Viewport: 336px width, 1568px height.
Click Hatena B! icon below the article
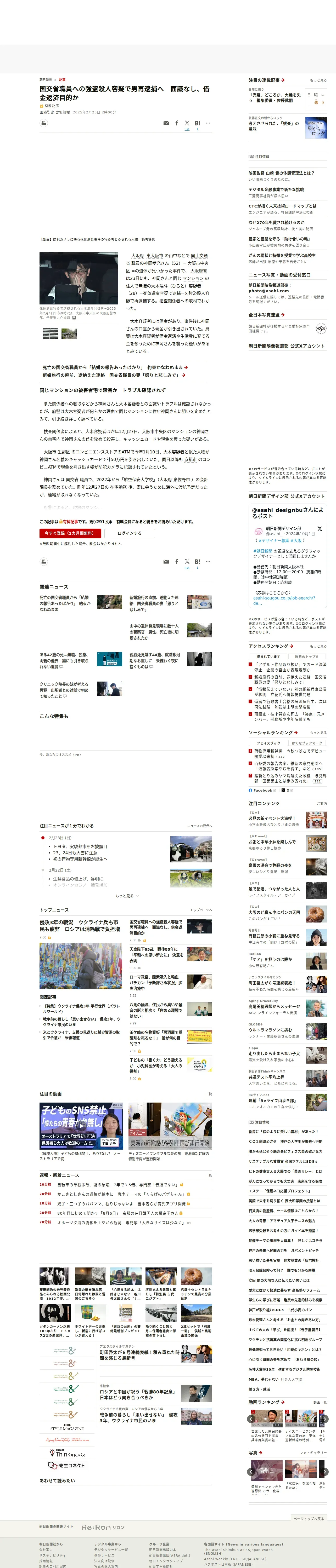click(198, 561)
